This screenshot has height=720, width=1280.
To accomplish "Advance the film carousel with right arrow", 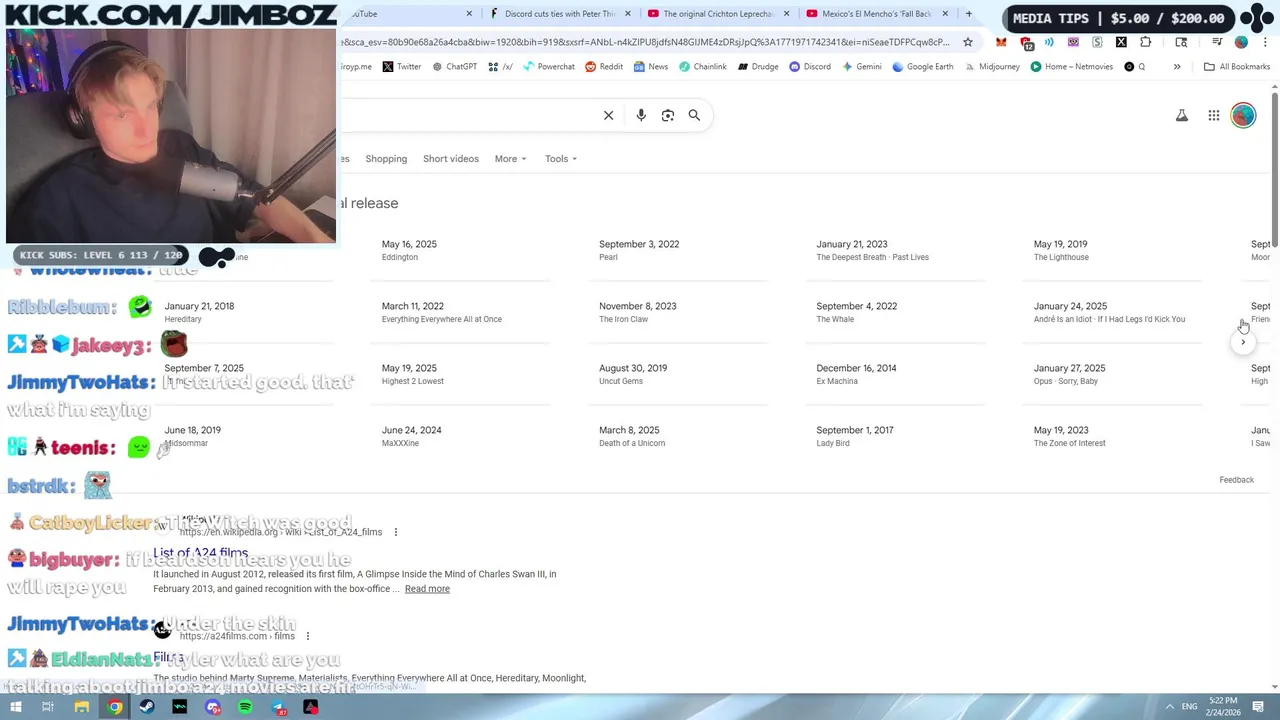I will click(x=1243, y=342).
